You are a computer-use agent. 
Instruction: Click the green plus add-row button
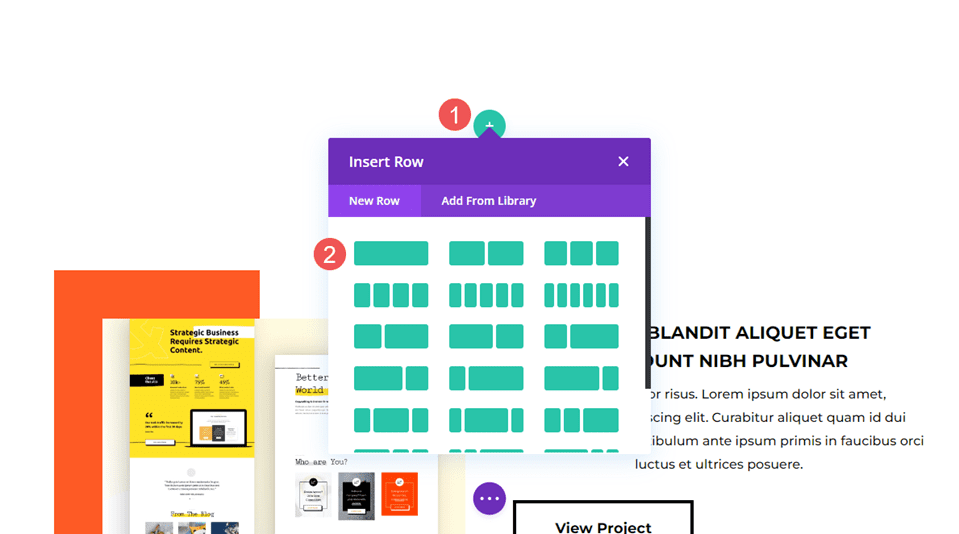pyautogui.click(x=489, y=126)
